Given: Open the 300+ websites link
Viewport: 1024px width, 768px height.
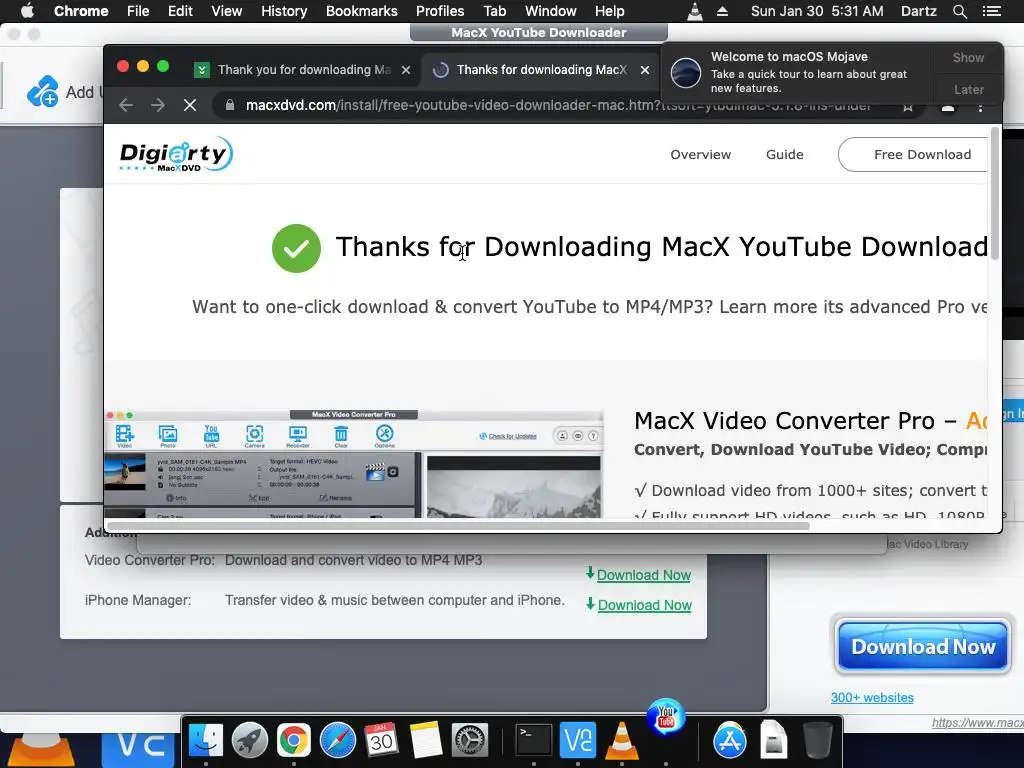Looking at the screenshot, I should coord(872,697).
